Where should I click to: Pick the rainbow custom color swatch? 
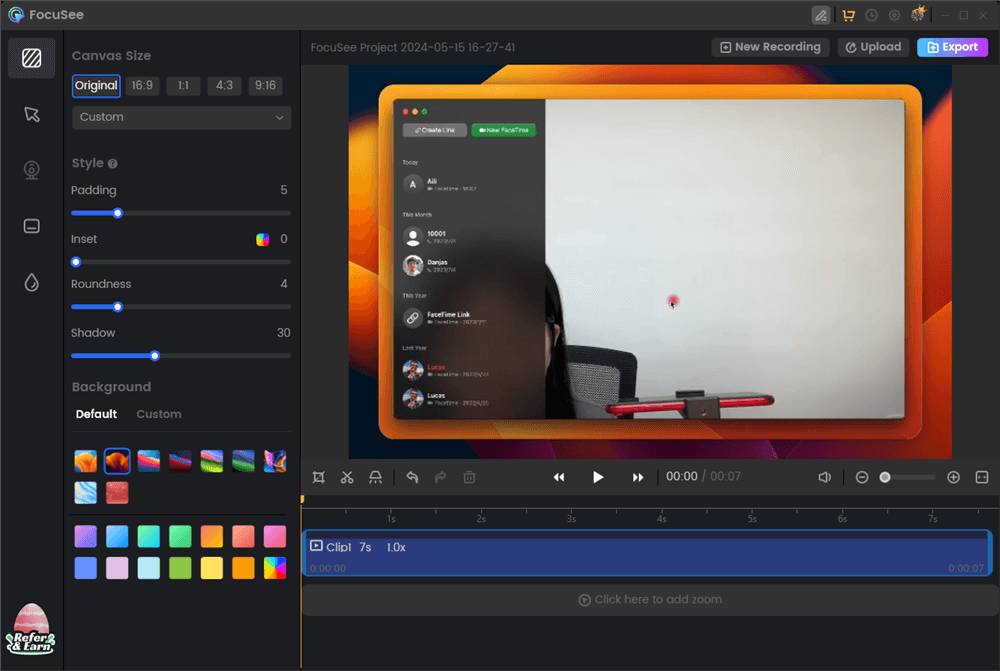pos(275,568)
